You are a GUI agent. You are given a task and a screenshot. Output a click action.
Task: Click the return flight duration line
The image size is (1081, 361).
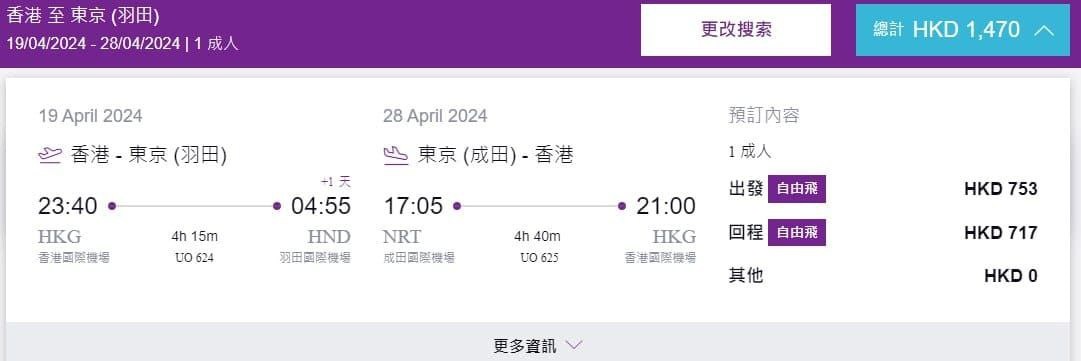pos(539,206)
